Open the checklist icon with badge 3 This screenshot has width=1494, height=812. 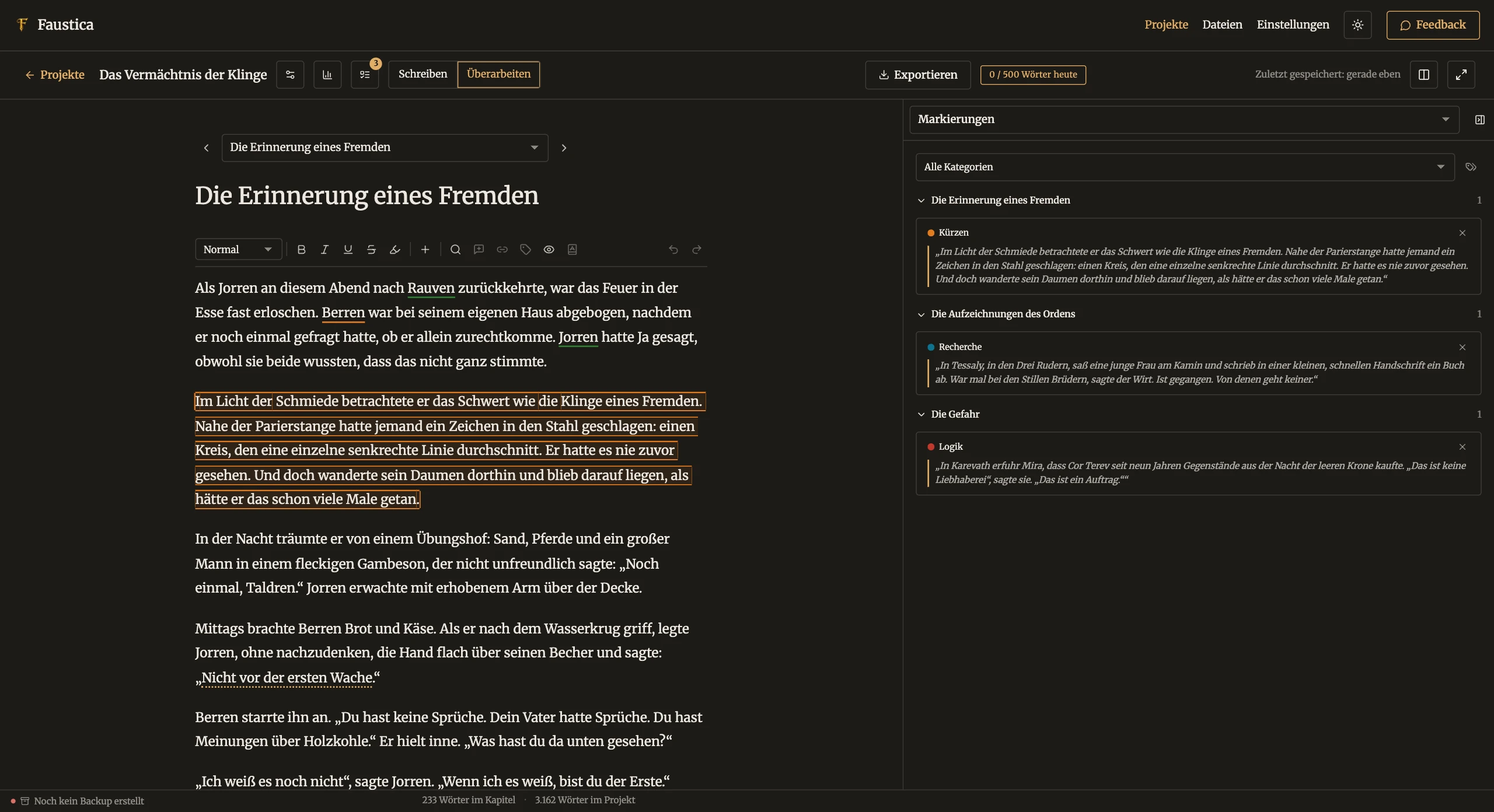tap(365, 75)
